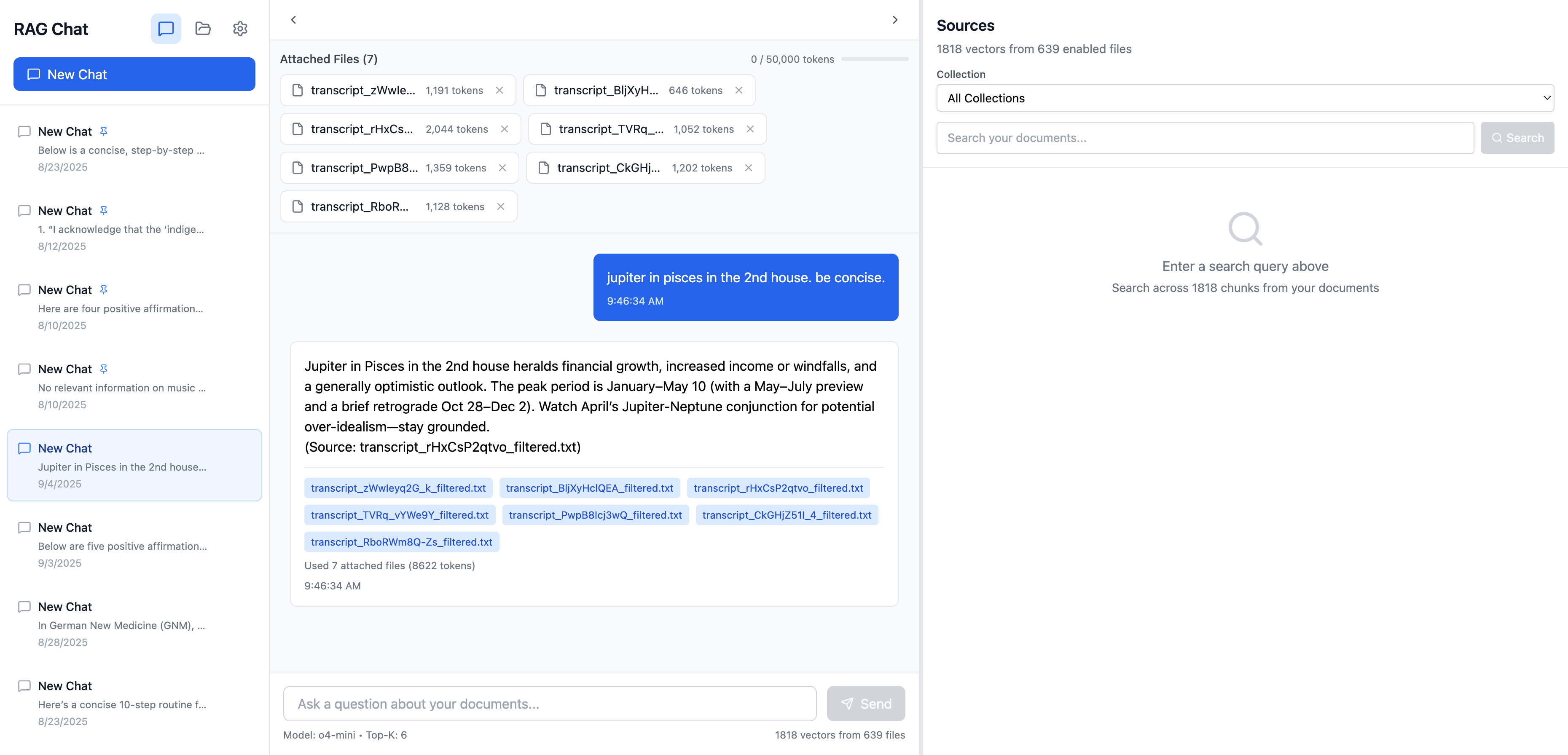Collapse sources panel with right chevron
This screenshot has width=1568, height=755.
click(894, 20)
